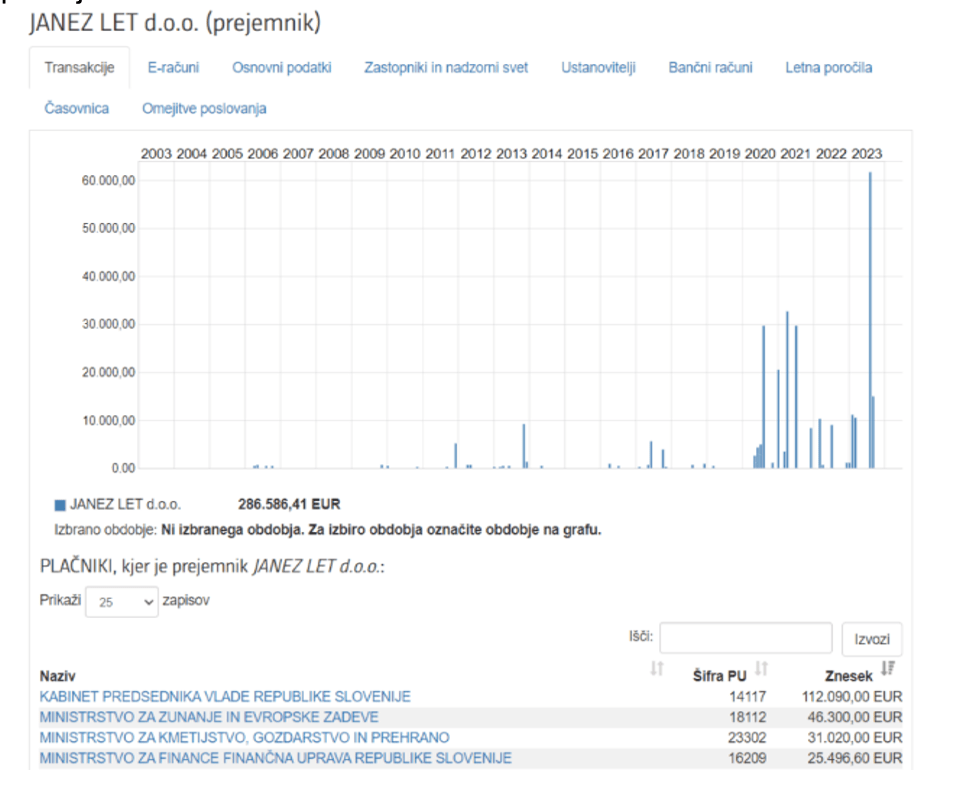Click the 2020 year label on chart
Image resolution: width=974 pixels, height=812 pixels.
[x=760, y=153]
